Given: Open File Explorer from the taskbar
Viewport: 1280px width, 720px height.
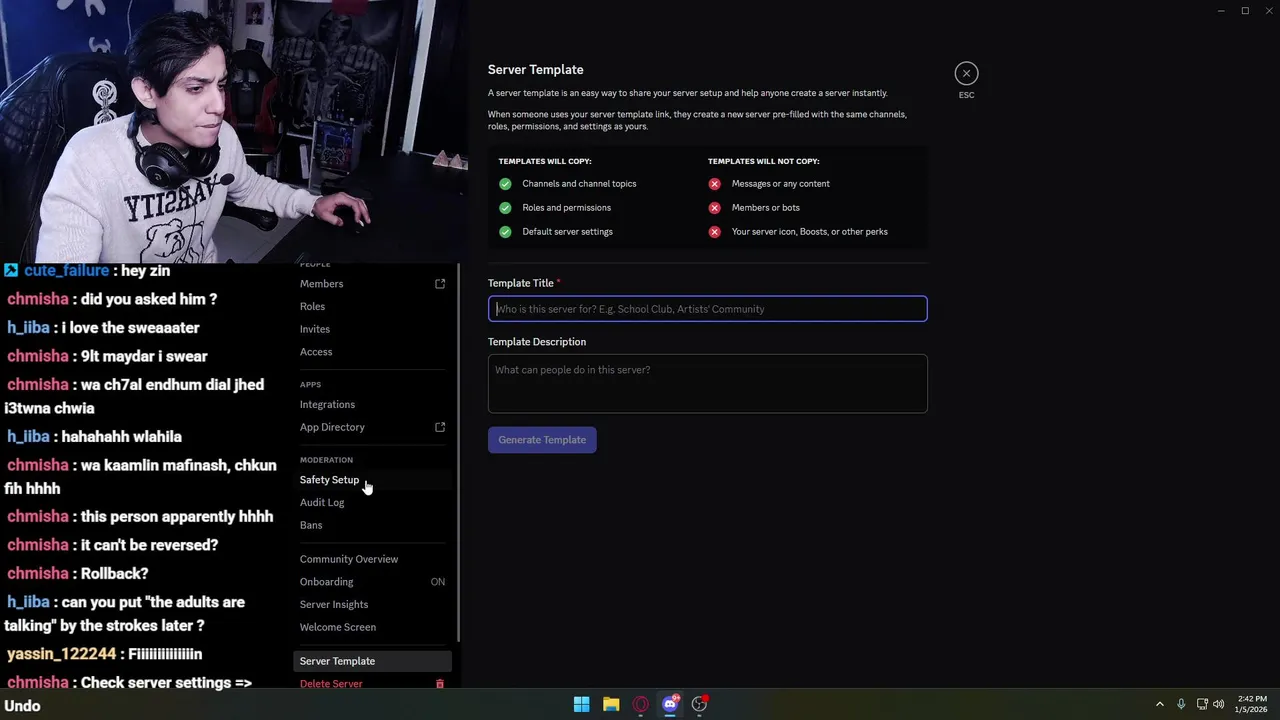Looking at the screenshot, I should [611, 704].
